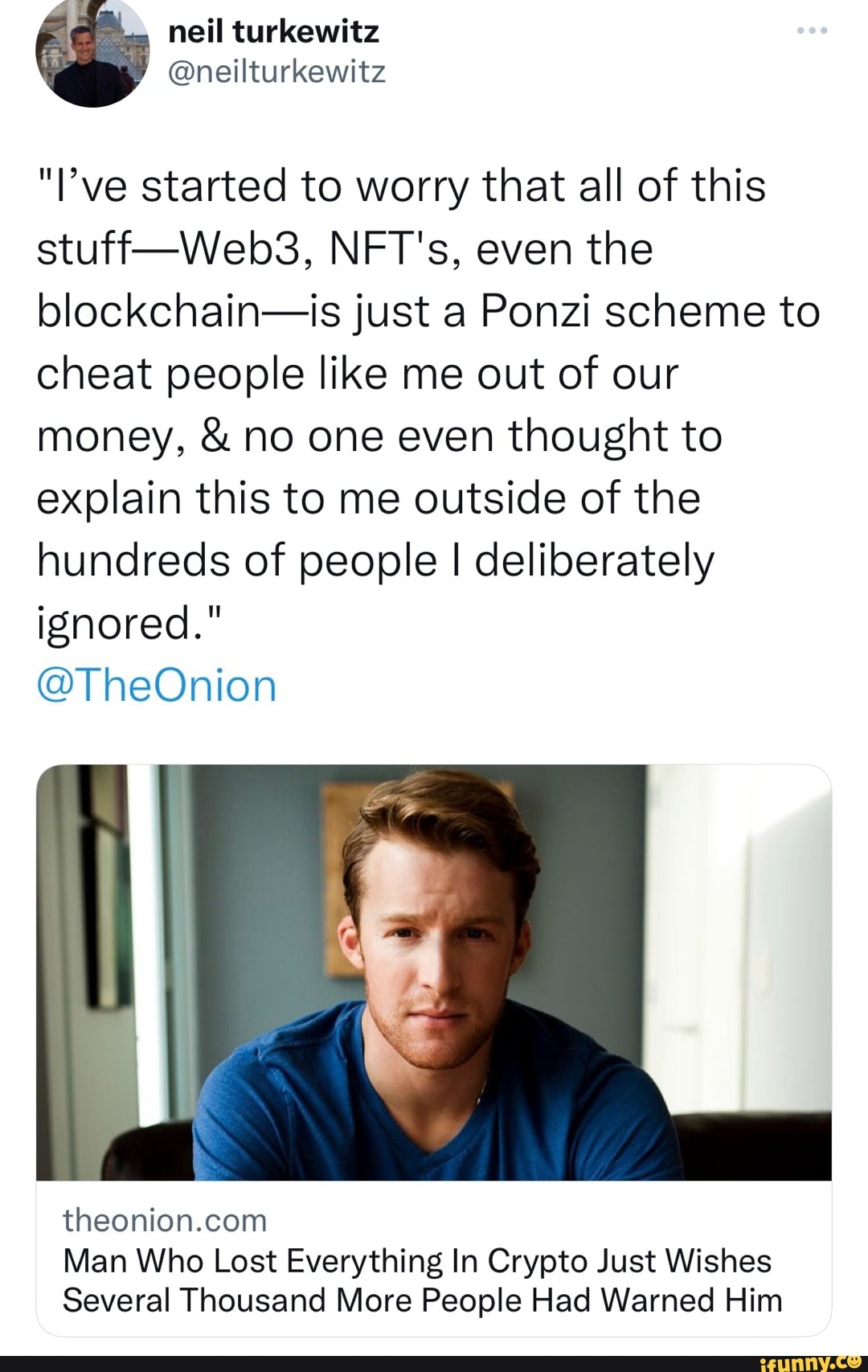Open the @TheOnion mention
The height and width of the screenshot is (1372, 868).
pyautogui.click(x=157, y=686)
